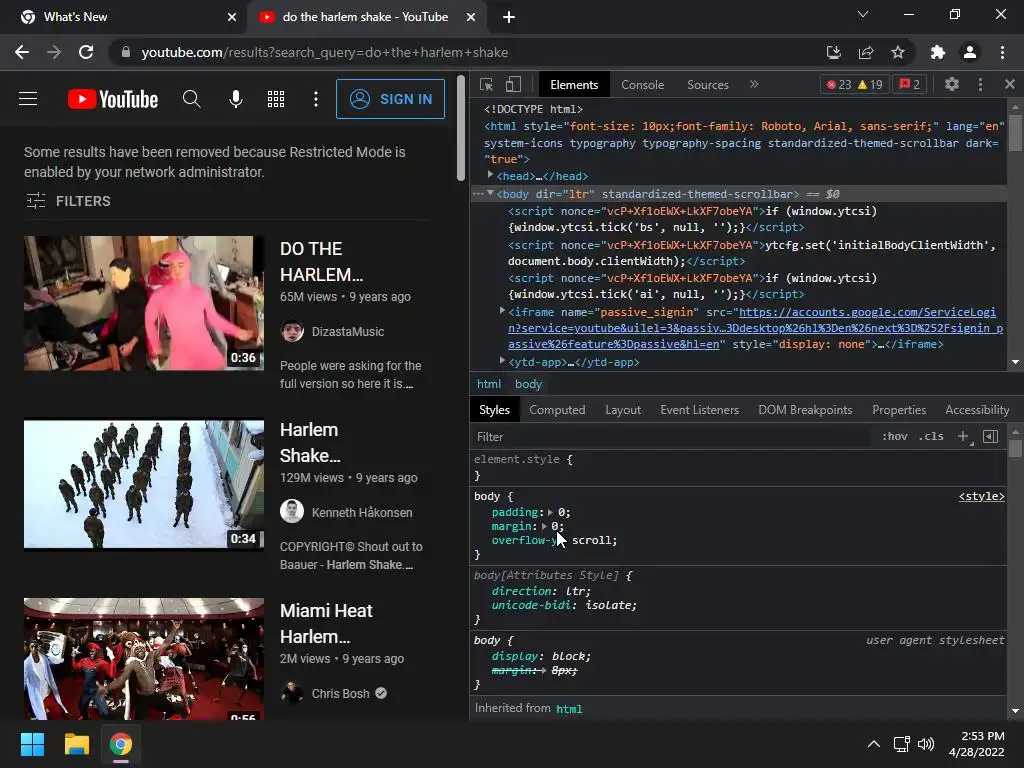Open DevTools customize three-dot menu
The height and width of the screenshot is (768, 1024).
pos(980,84)
